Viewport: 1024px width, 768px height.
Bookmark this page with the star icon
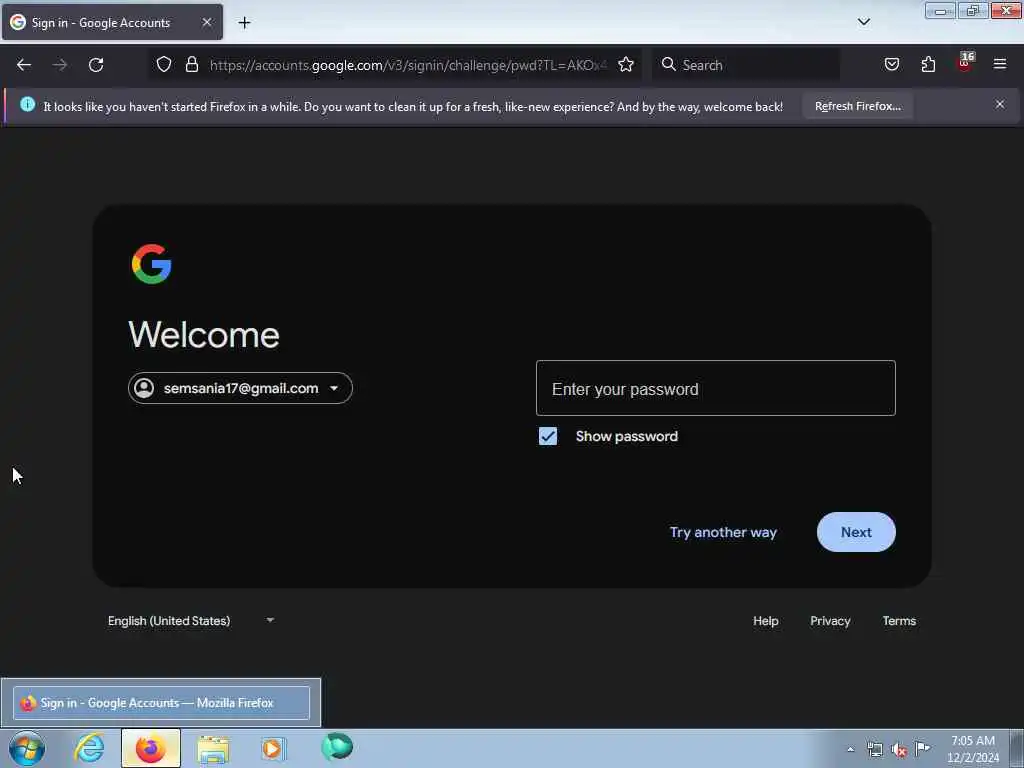point(626,65)
